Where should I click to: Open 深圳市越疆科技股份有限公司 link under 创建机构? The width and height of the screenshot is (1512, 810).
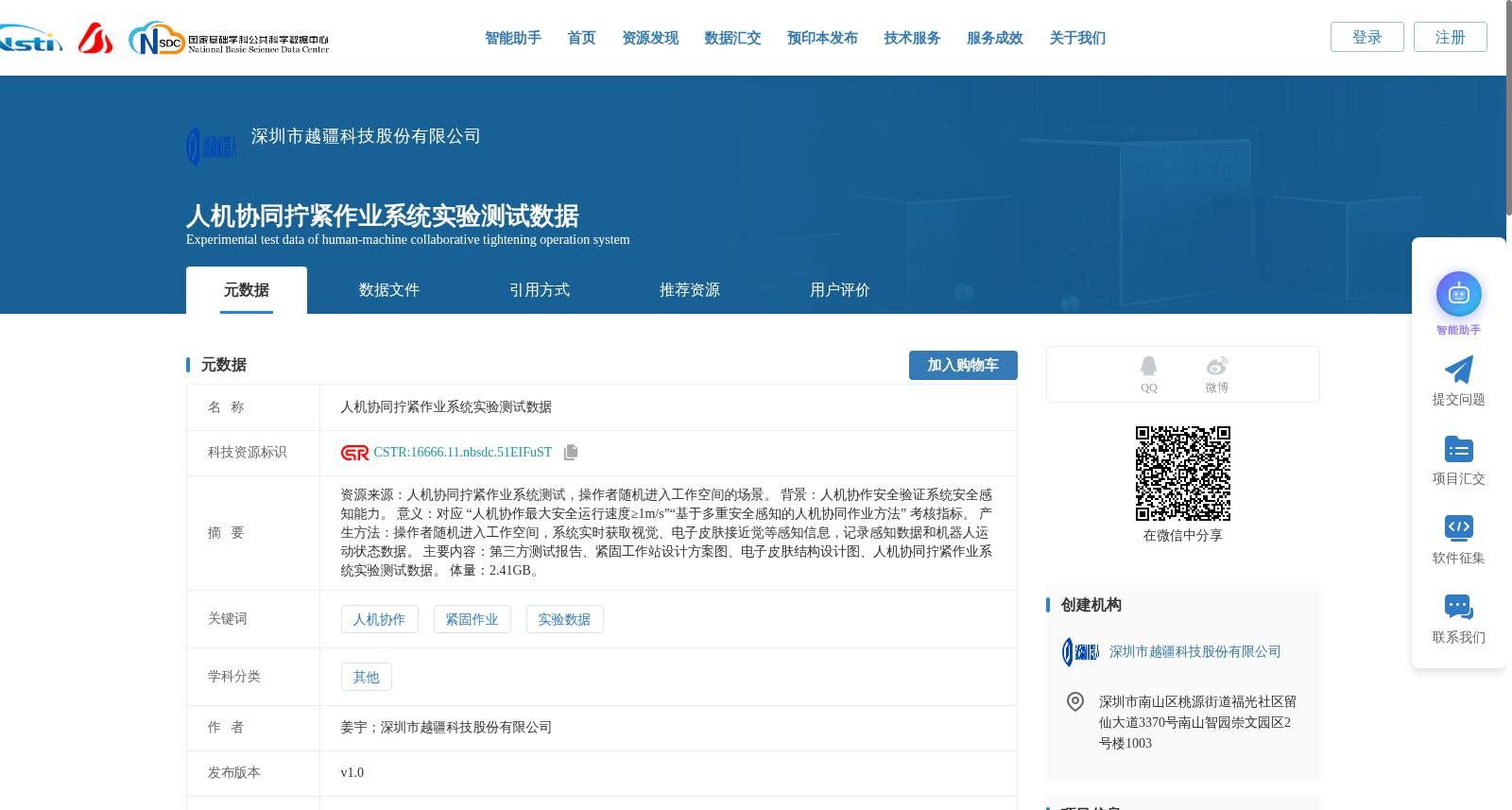click(1195, 652)
